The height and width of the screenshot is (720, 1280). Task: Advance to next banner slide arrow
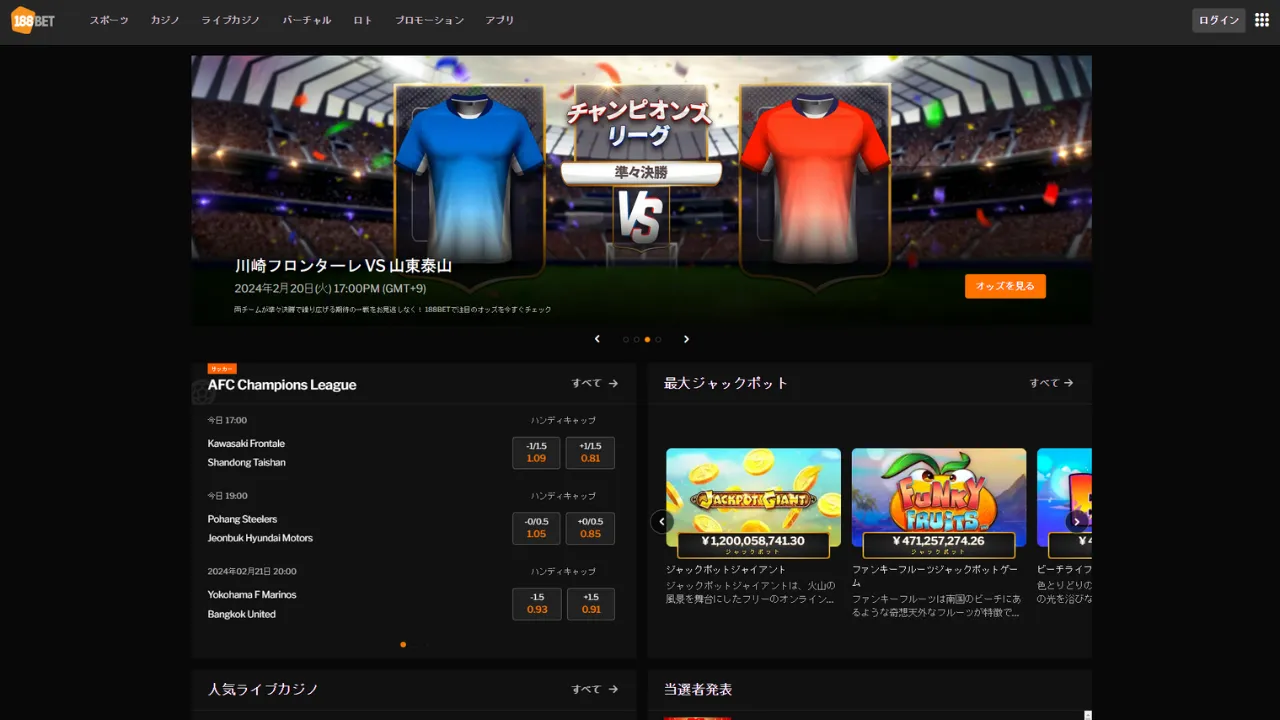coord(686,339)
